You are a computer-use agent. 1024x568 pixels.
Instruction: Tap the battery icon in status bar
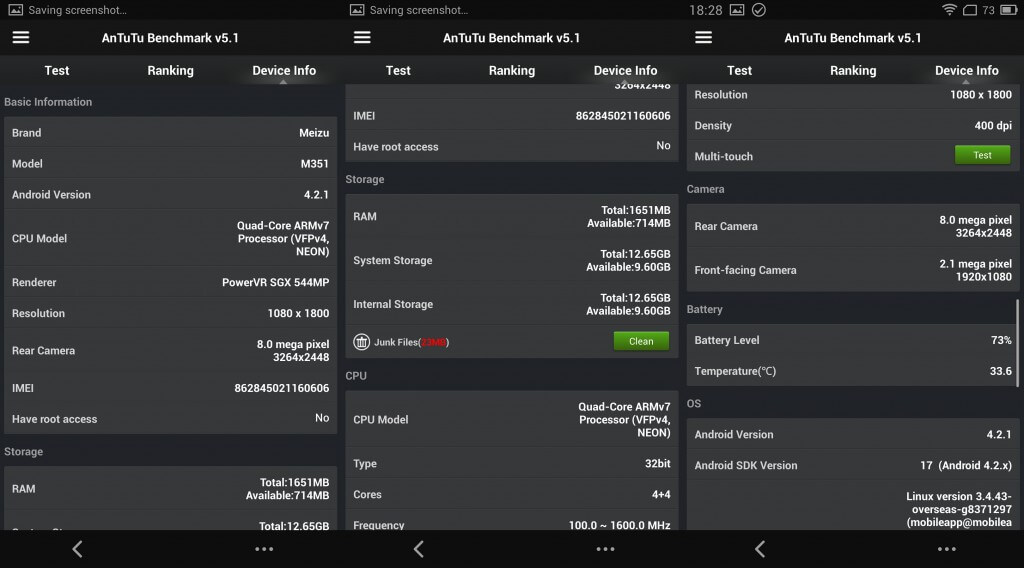click(x=1009, y=10)
